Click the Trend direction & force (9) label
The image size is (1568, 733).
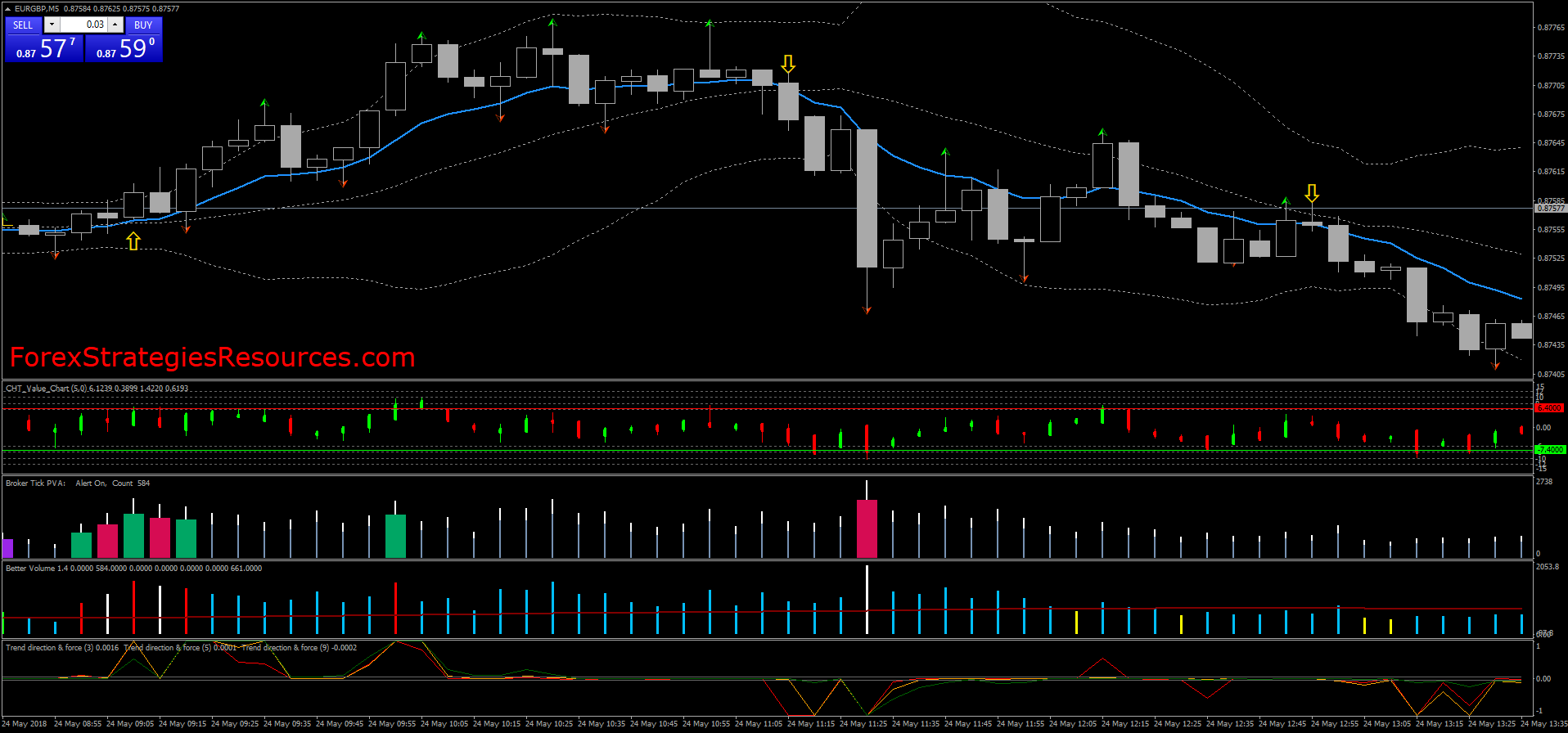(300, 648)
